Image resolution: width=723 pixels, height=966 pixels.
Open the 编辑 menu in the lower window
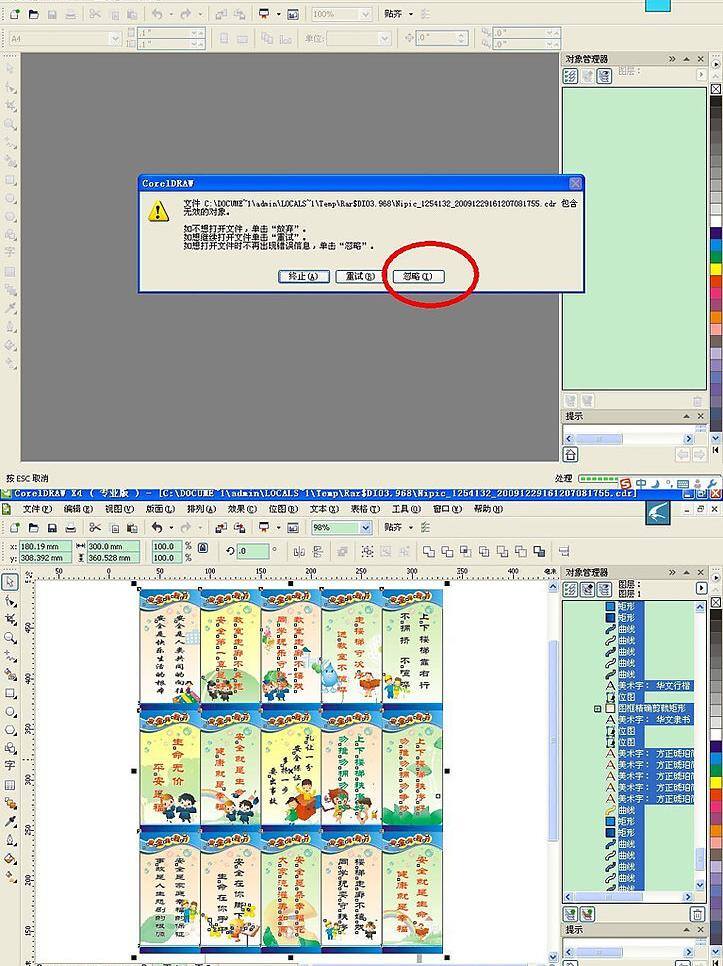tap(78, 509)
